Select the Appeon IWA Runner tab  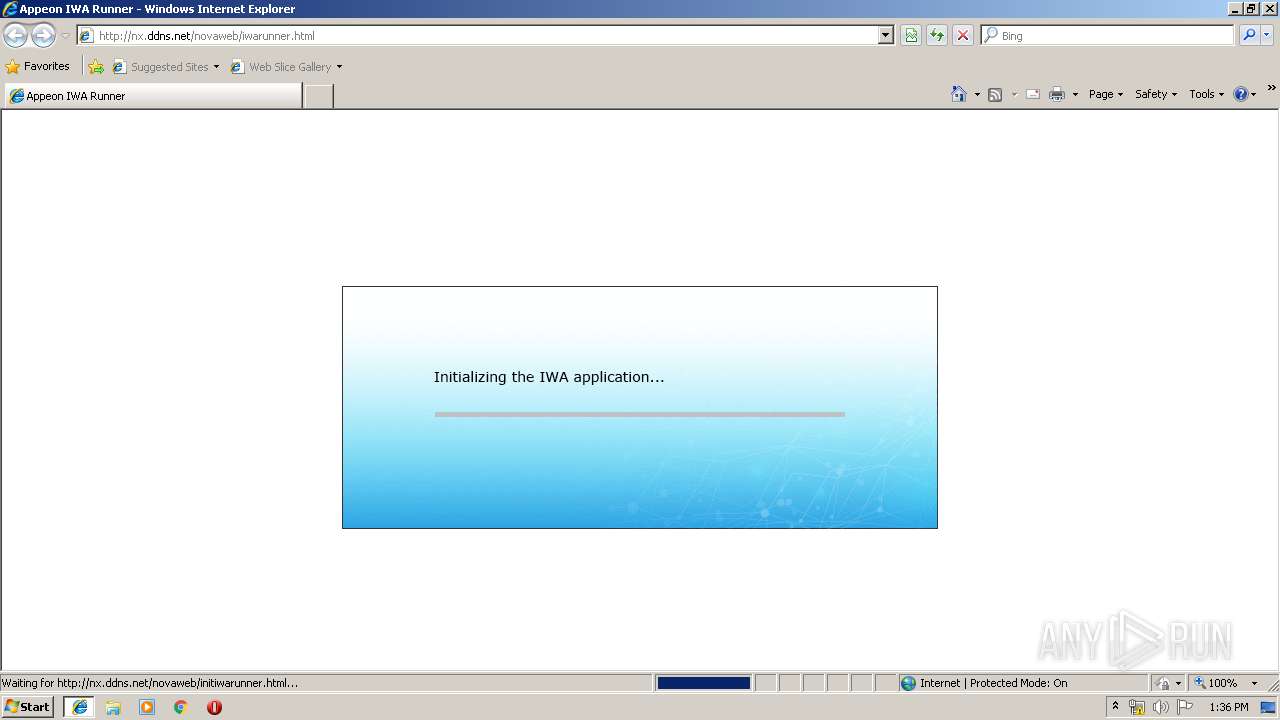click(153, 96)
